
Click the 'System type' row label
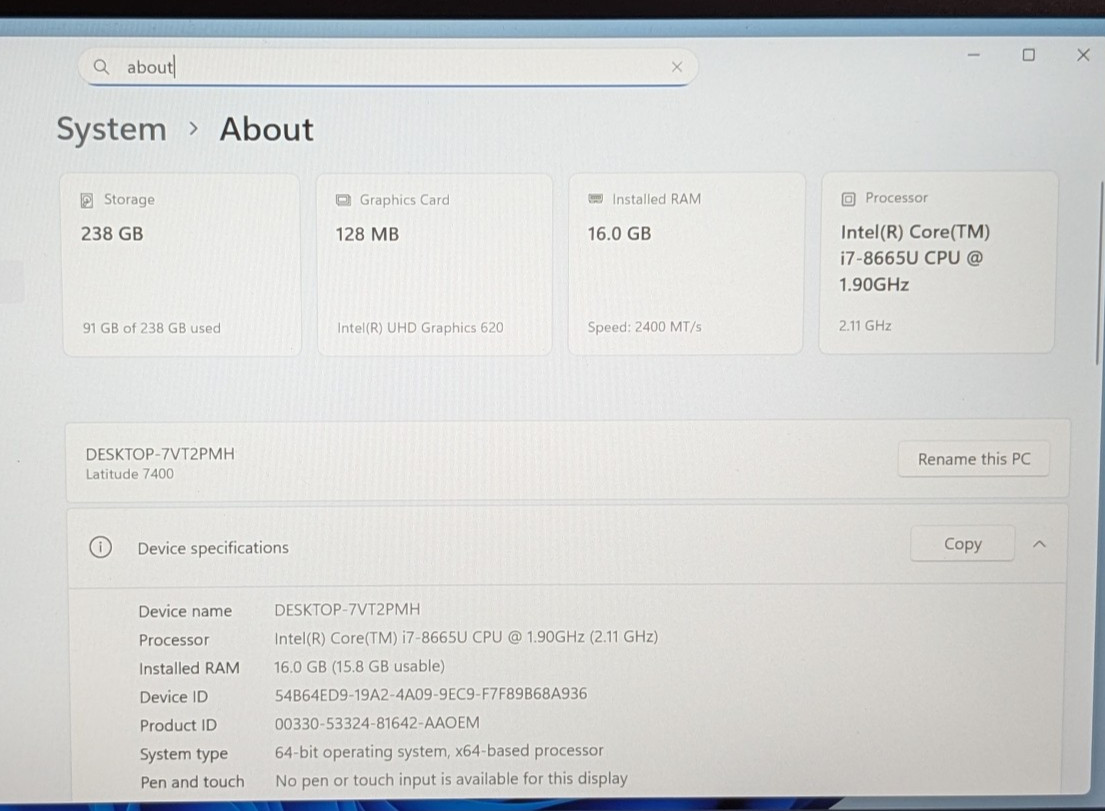point(183,754)
